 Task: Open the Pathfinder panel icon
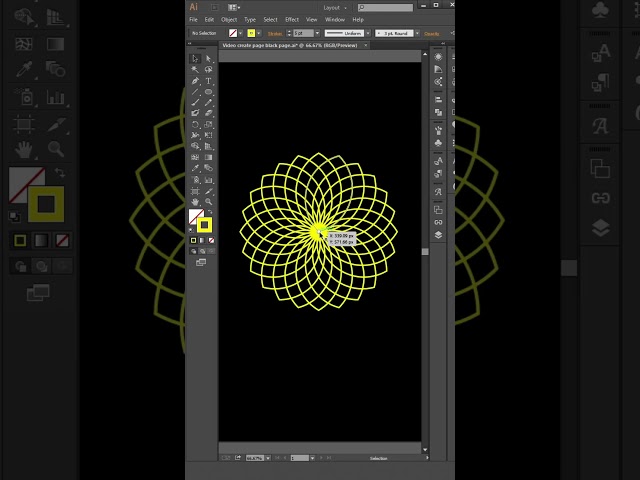click(x=438, y=112)
